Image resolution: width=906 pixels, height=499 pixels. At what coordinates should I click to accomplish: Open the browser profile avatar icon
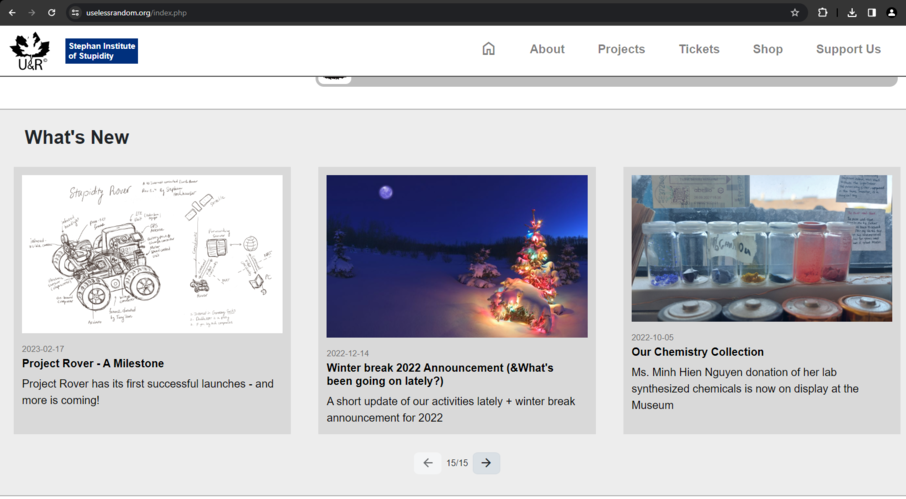coord(891,13)
